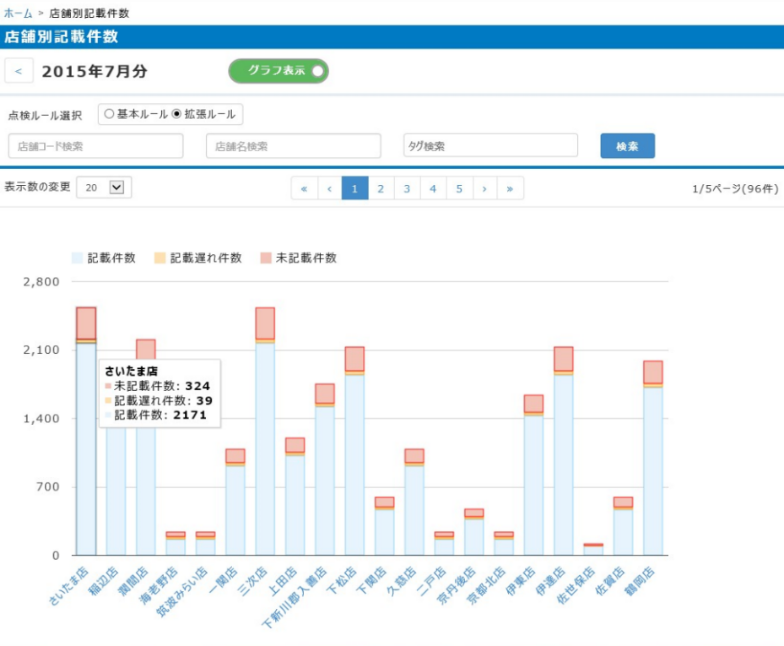
Task: Click the さいたま店 axis label
Action: pos(69,586)
